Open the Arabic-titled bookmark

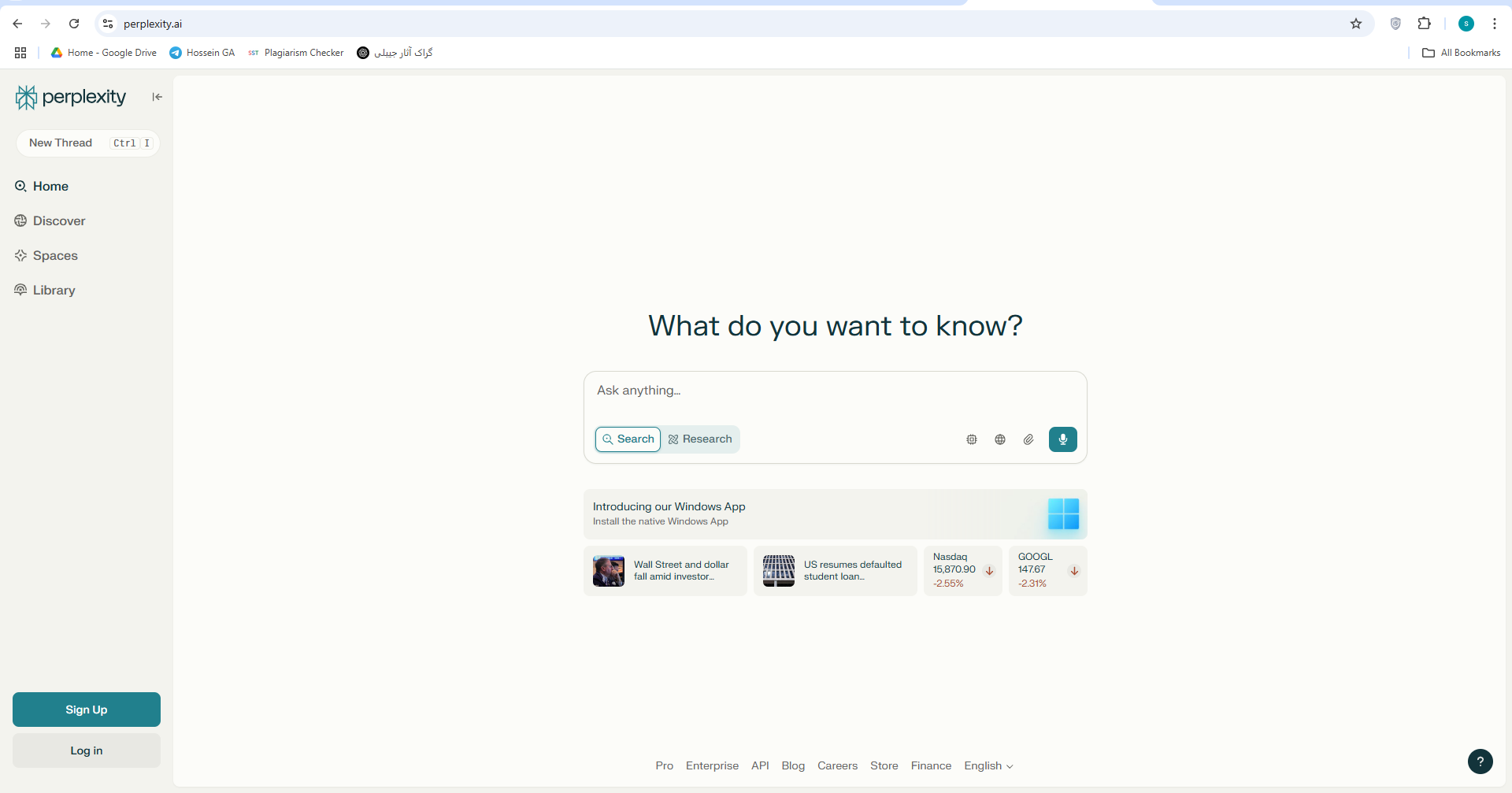tap(395, 53)
